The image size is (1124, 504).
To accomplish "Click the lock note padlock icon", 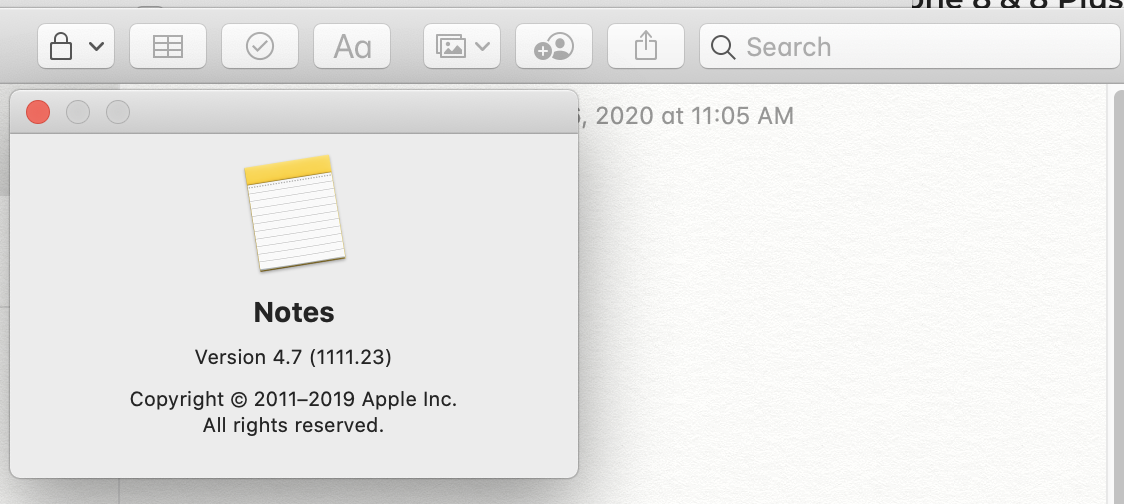I will point(62,47).
